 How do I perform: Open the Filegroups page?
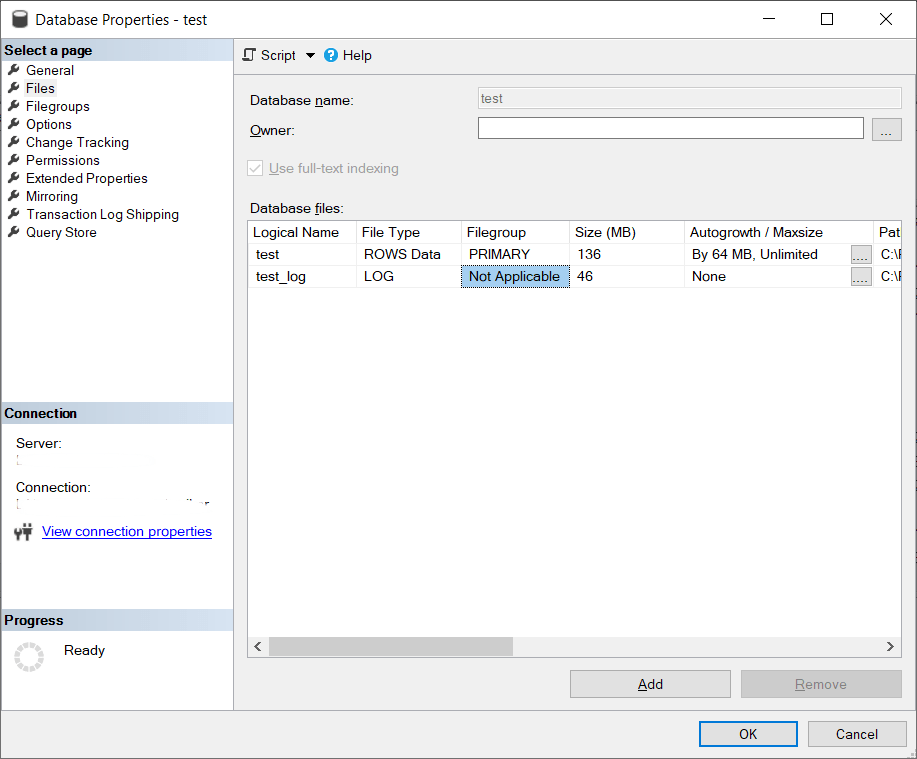(x=56, y=106)
